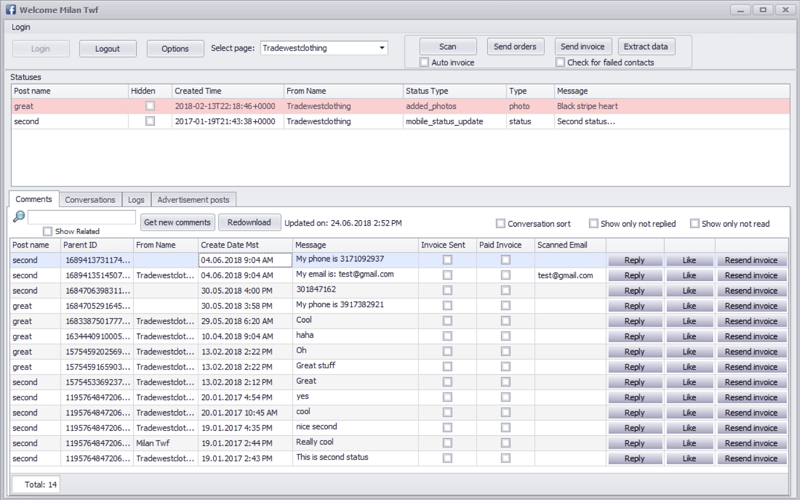Enable Conversation sort option
The width and height of the screenshot is (800, 500).
coord(501,223)
